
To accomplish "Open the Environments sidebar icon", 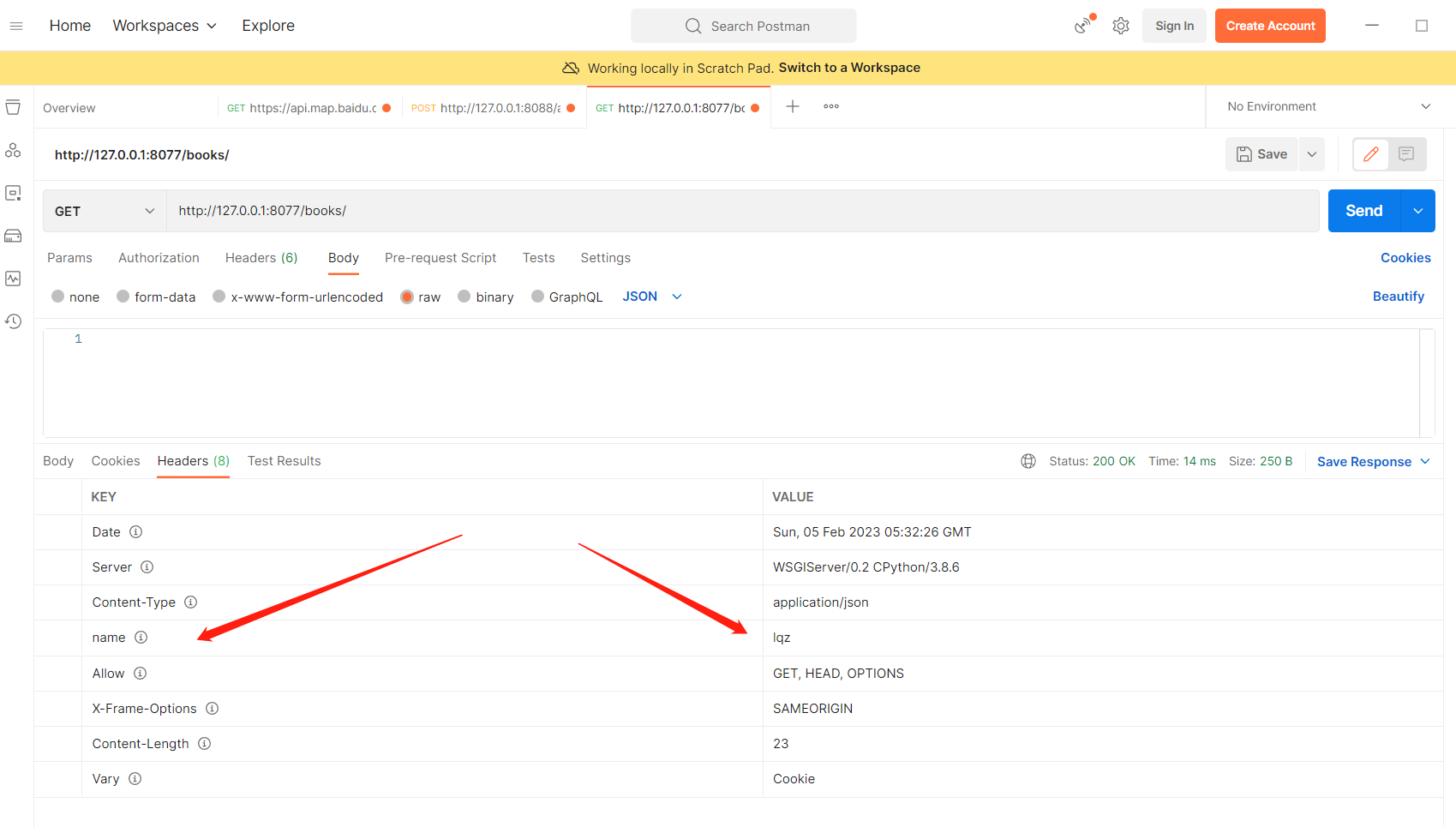I will tap(13, 193).
